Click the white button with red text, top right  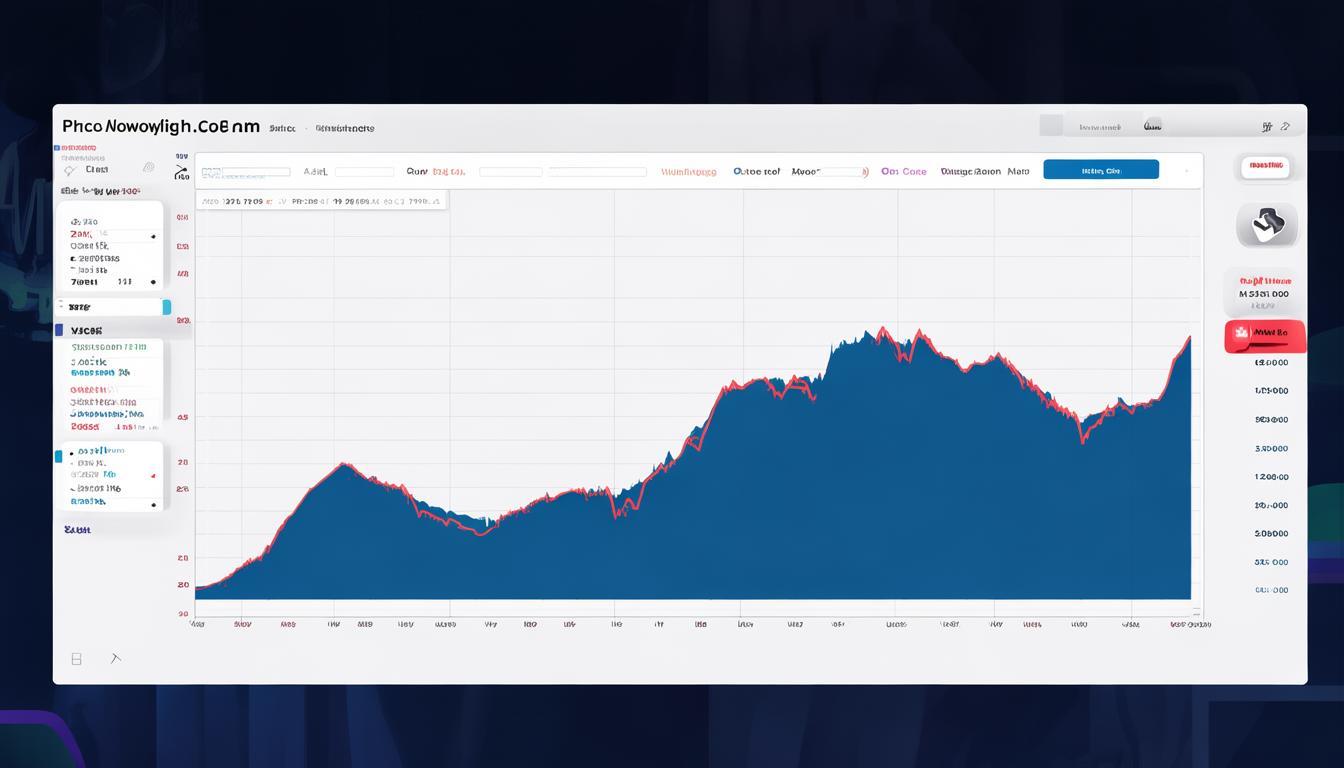[1265, 165]
